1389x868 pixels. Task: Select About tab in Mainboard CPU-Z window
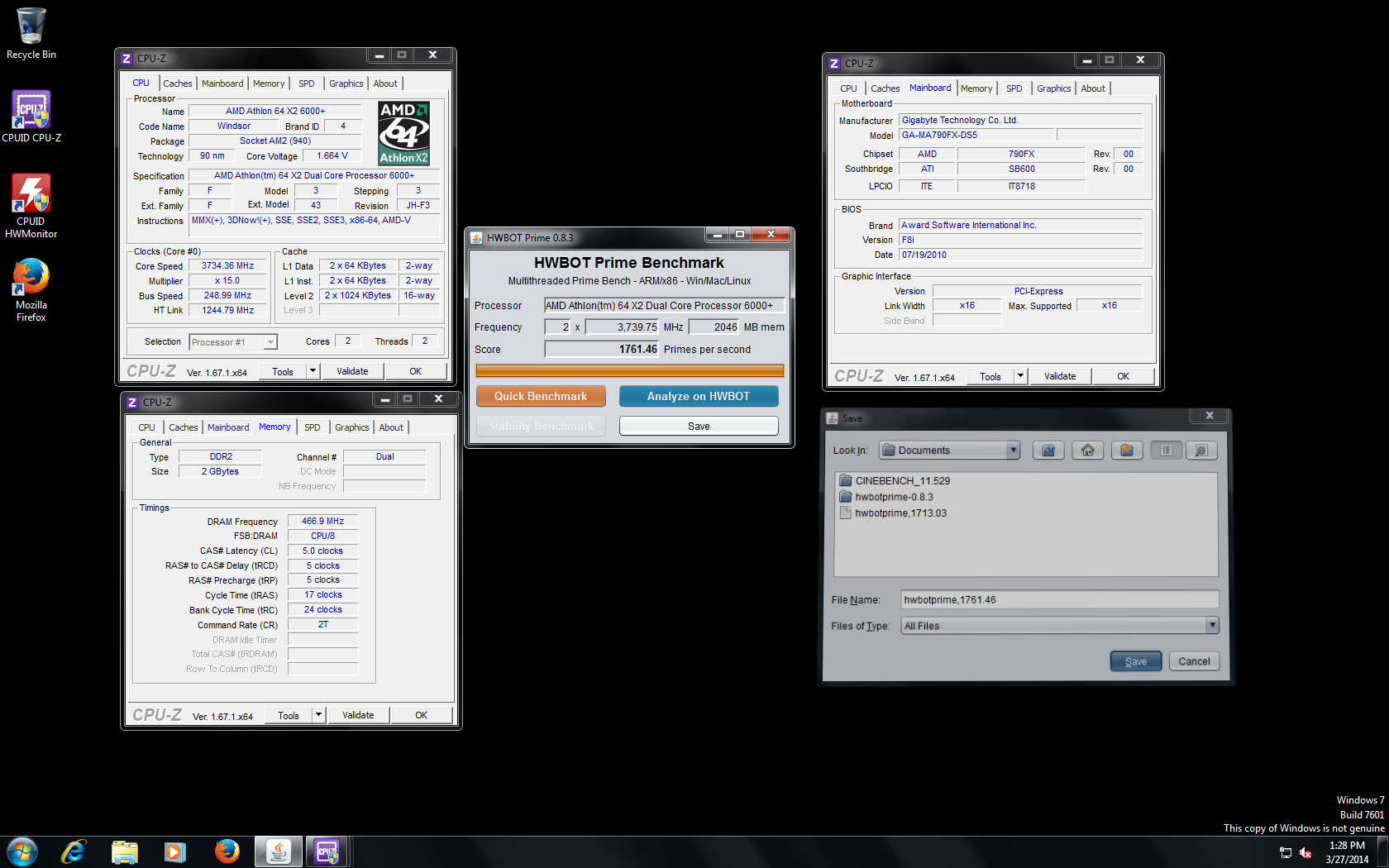1093,88
